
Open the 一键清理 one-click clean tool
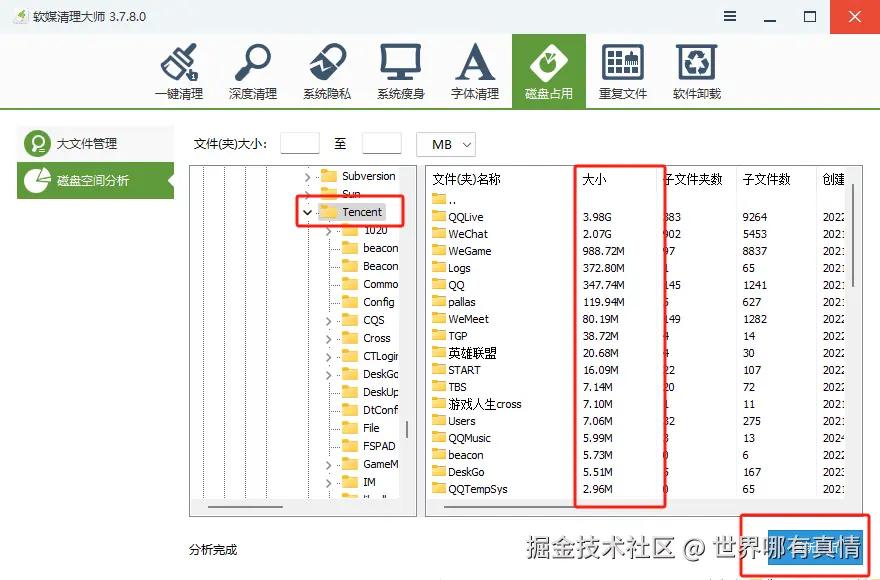point(179,71)
